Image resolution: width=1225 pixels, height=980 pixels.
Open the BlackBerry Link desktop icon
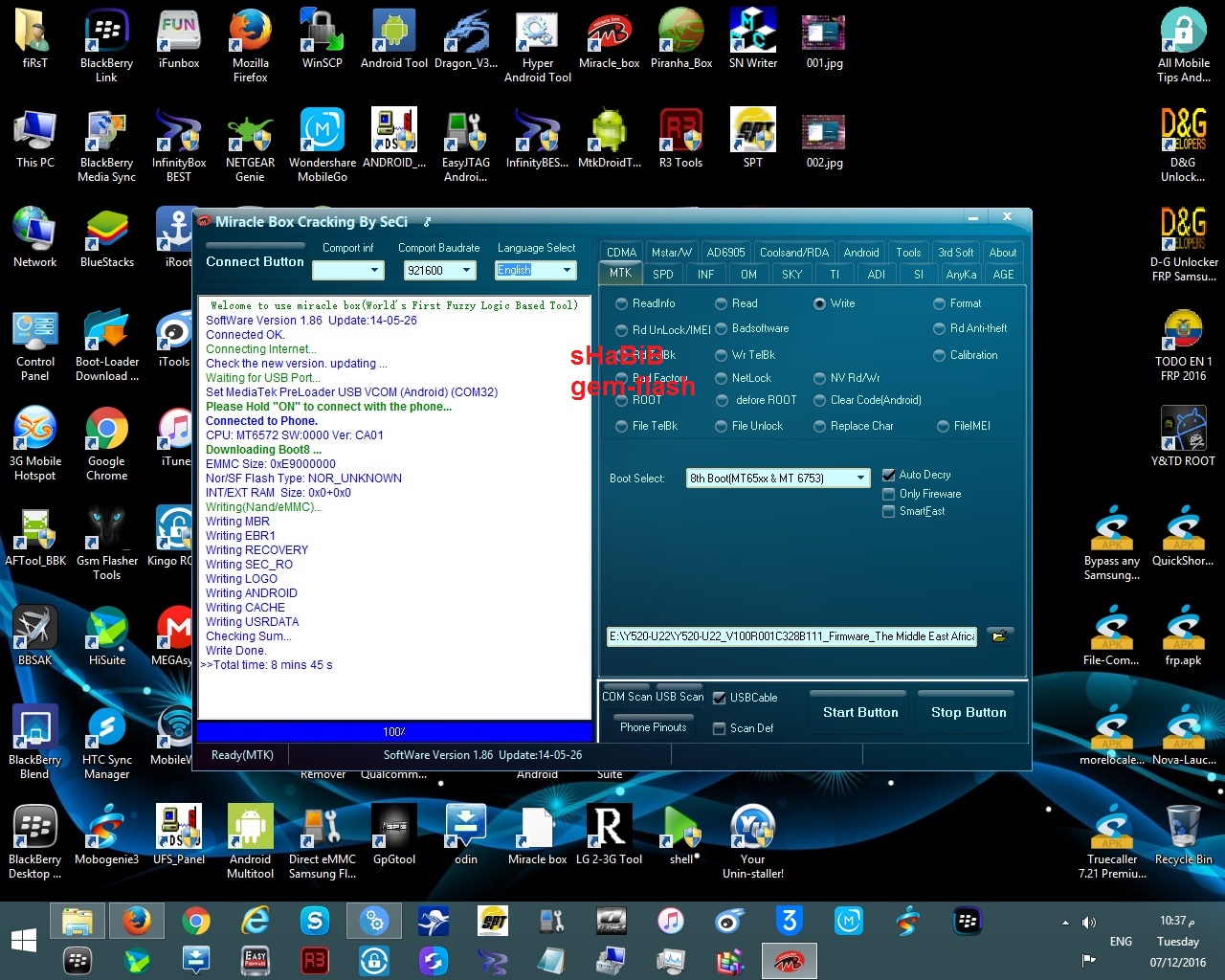click(x=106, y=46)
